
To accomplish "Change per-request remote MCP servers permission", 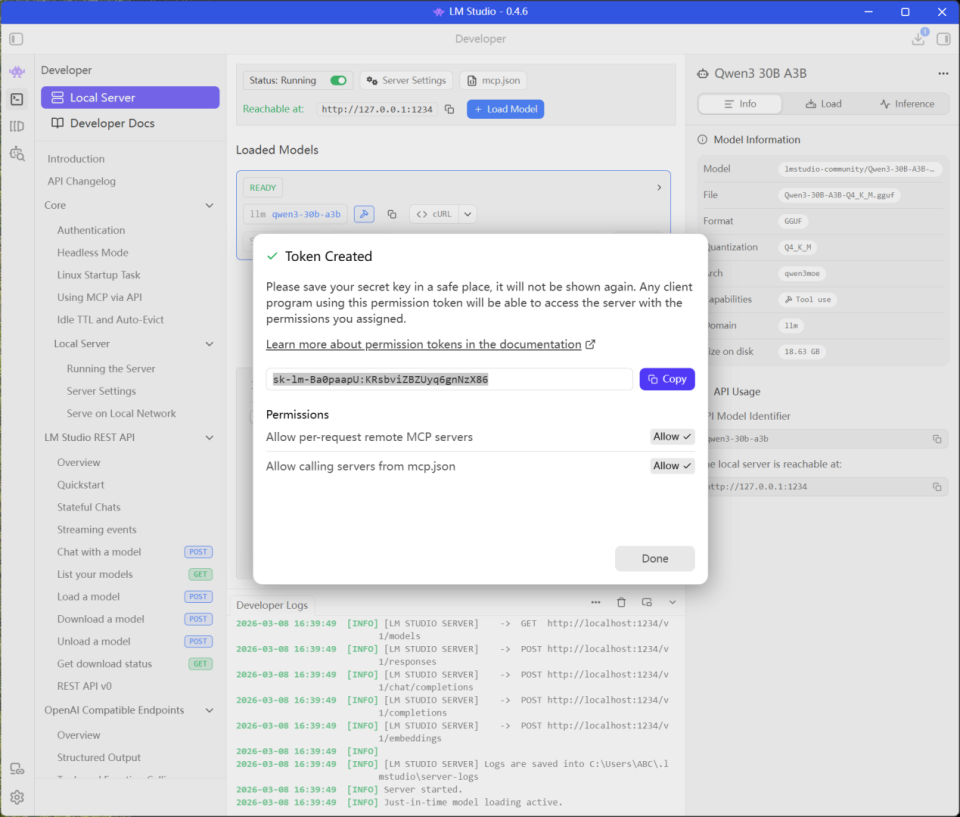I will click(x=672, y=437).
